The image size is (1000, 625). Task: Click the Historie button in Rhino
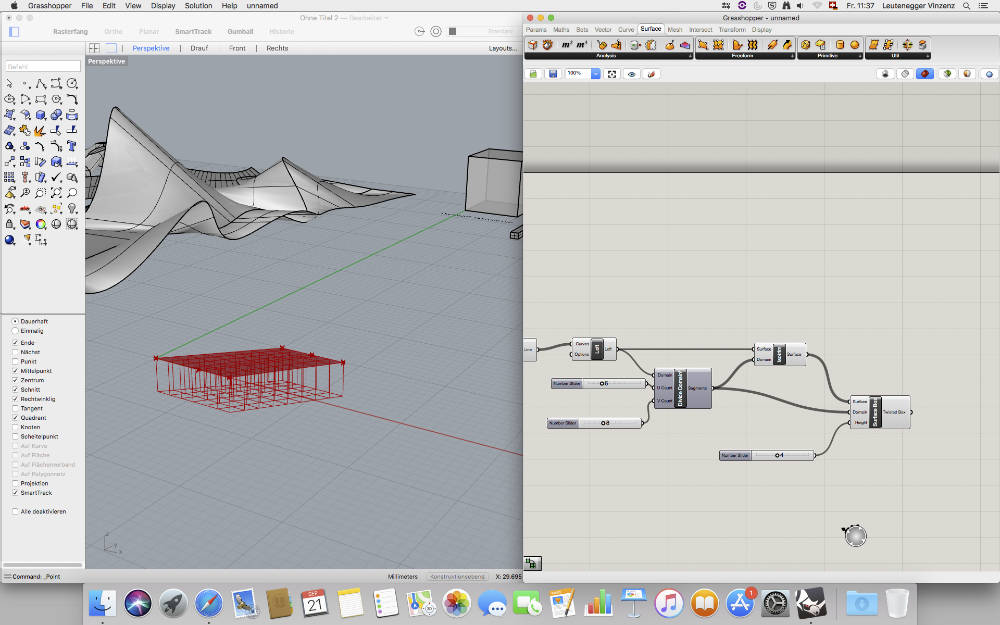click(x=281, y=31)
